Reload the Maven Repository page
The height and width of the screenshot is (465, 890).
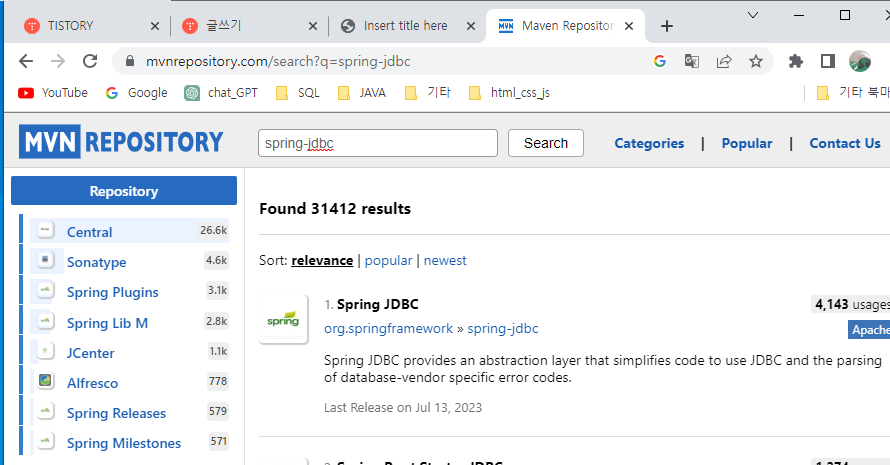[x=90, y=61]
